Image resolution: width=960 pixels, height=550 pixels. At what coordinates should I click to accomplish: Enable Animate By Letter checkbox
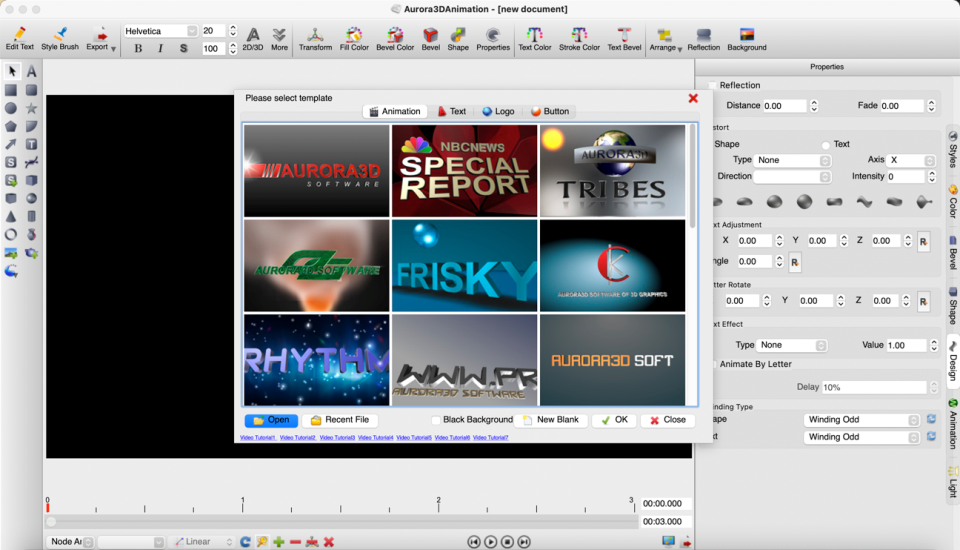coord(713,364)
